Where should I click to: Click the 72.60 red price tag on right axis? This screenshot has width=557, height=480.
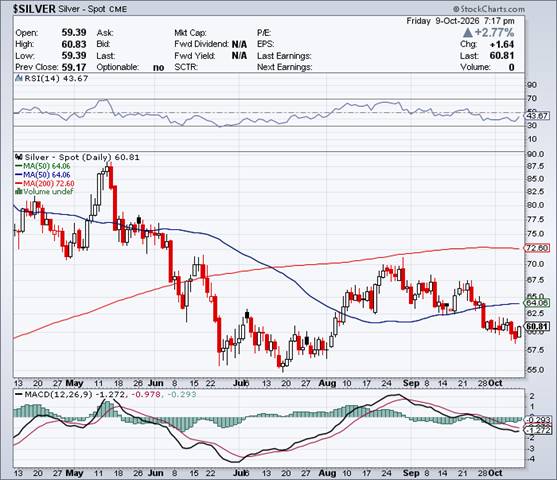537,248
